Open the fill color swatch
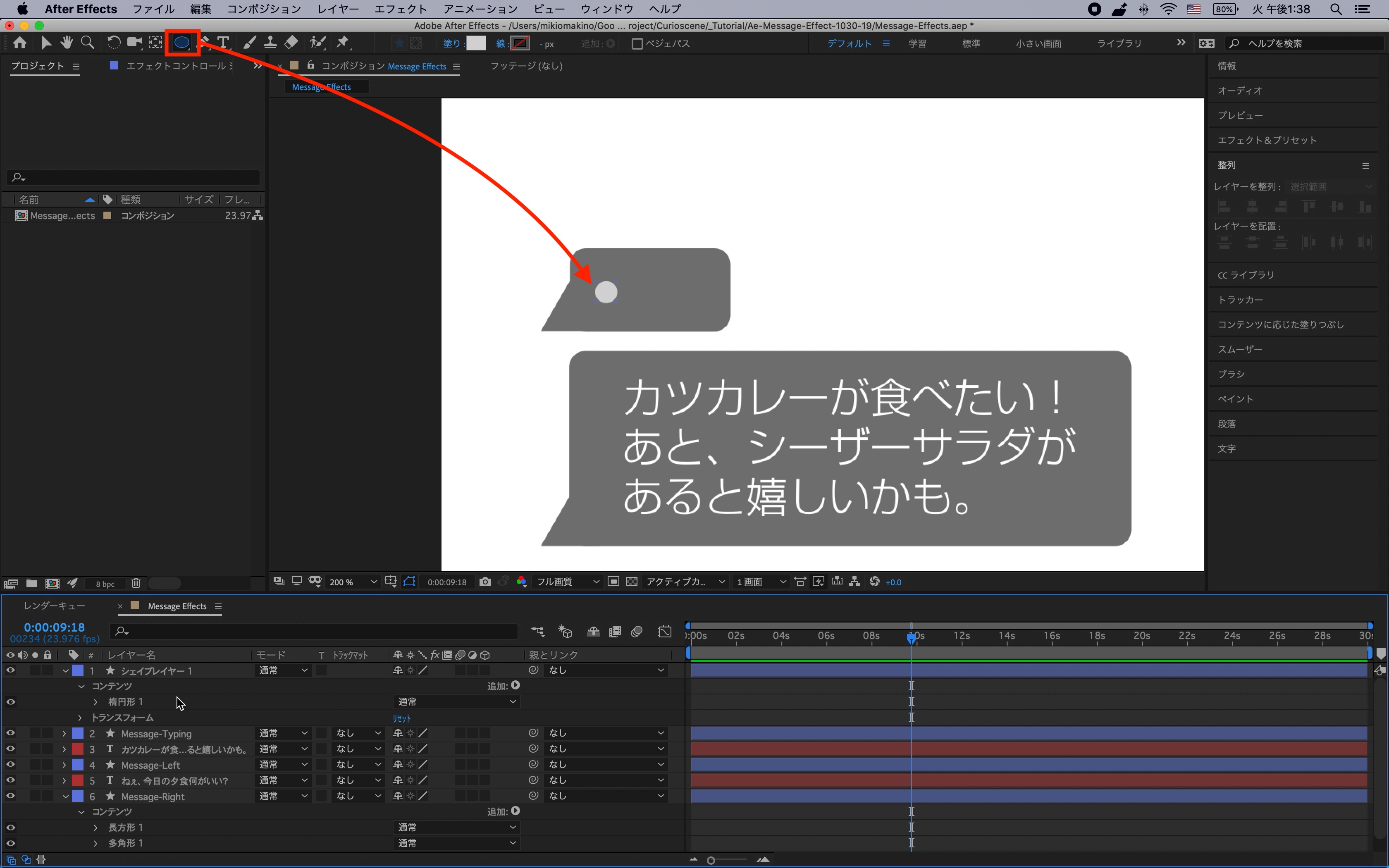 (x=476, y=44)
